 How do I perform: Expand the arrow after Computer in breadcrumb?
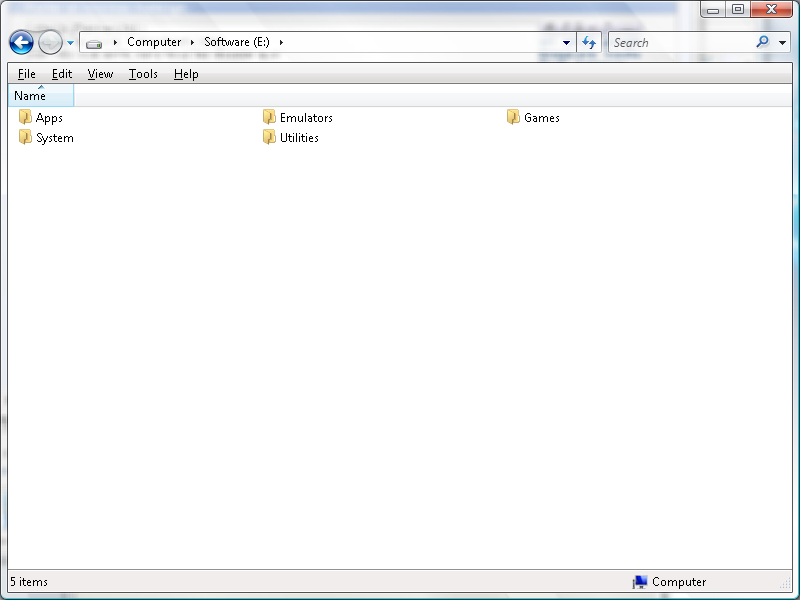click(193, 42)
